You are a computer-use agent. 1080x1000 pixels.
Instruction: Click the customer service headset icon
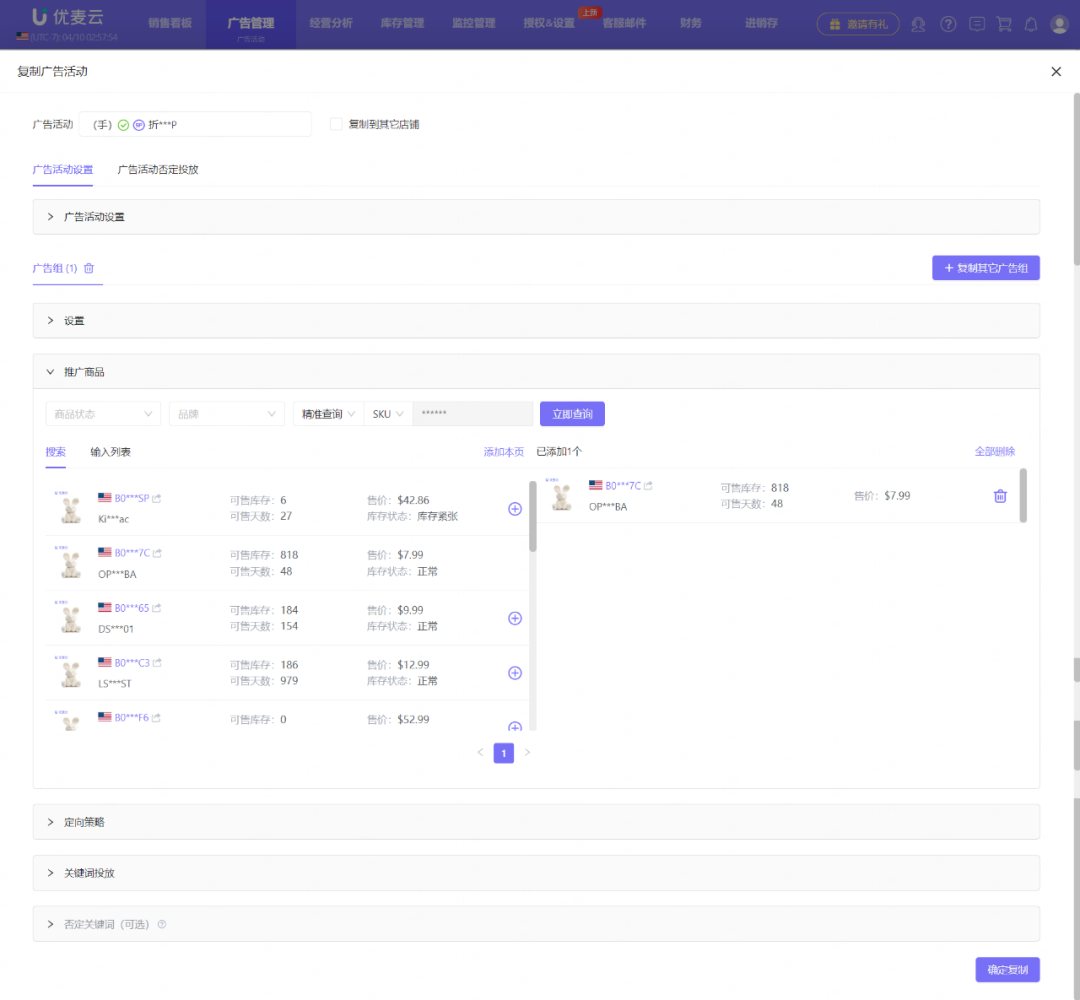click(918, 25)
